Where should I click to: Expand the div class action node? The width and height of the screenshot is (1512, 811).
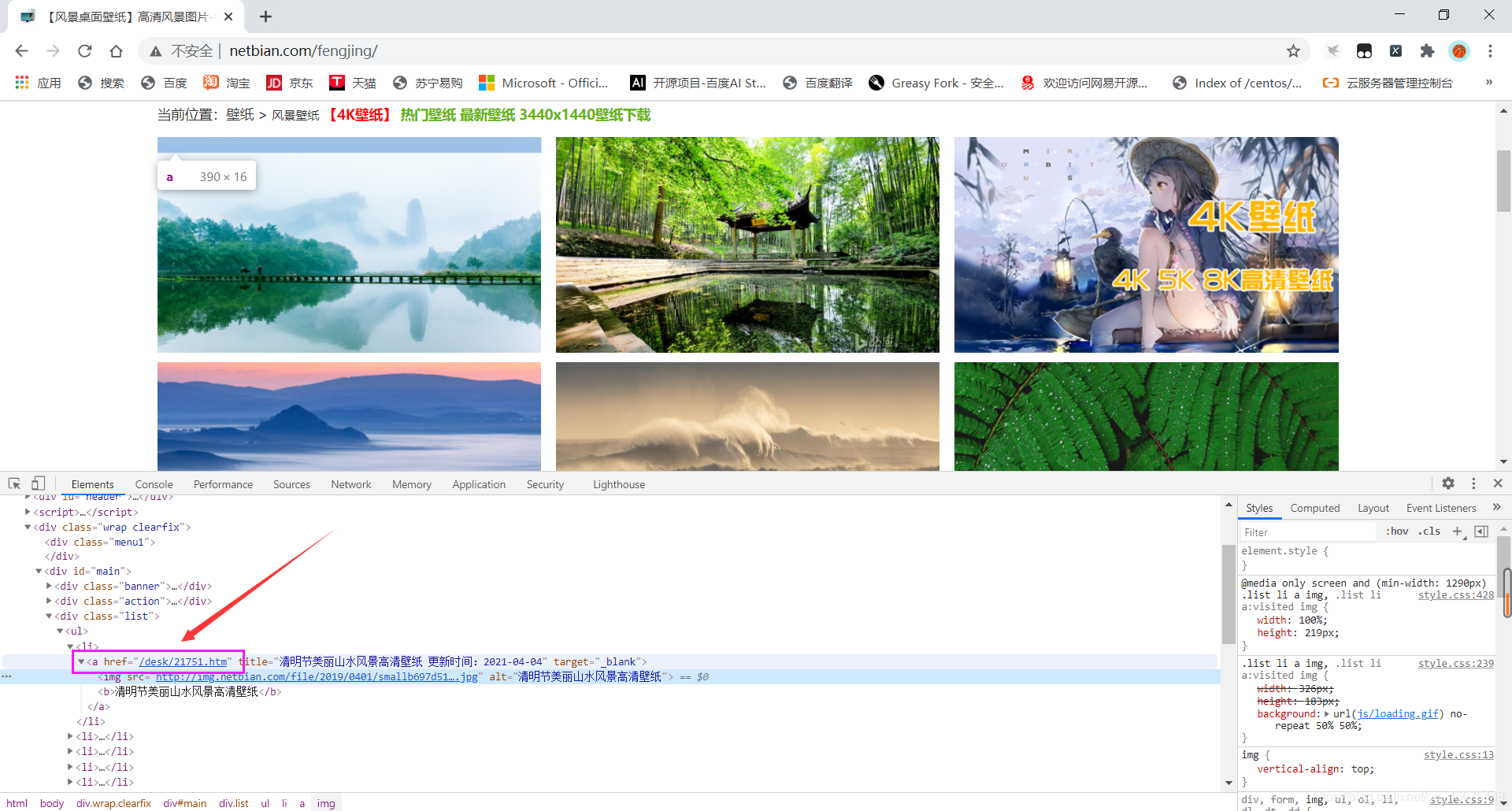point(49,601)
